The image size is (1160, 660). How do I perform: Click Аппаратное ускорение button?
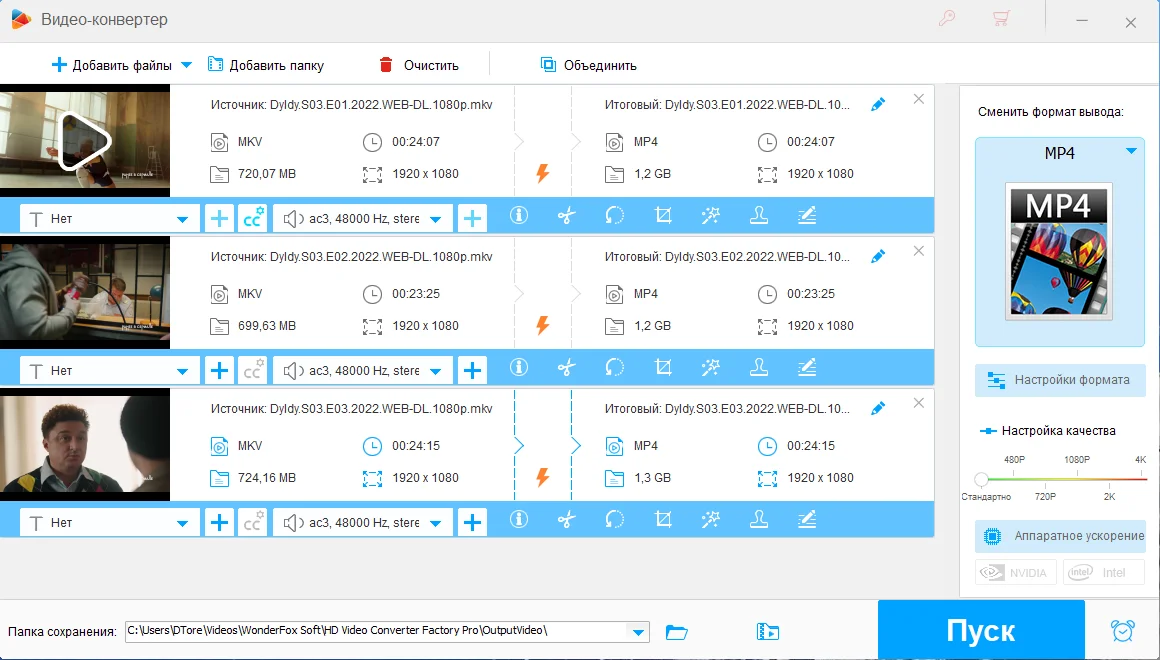pyautogui.click(x=1060, y=536)
